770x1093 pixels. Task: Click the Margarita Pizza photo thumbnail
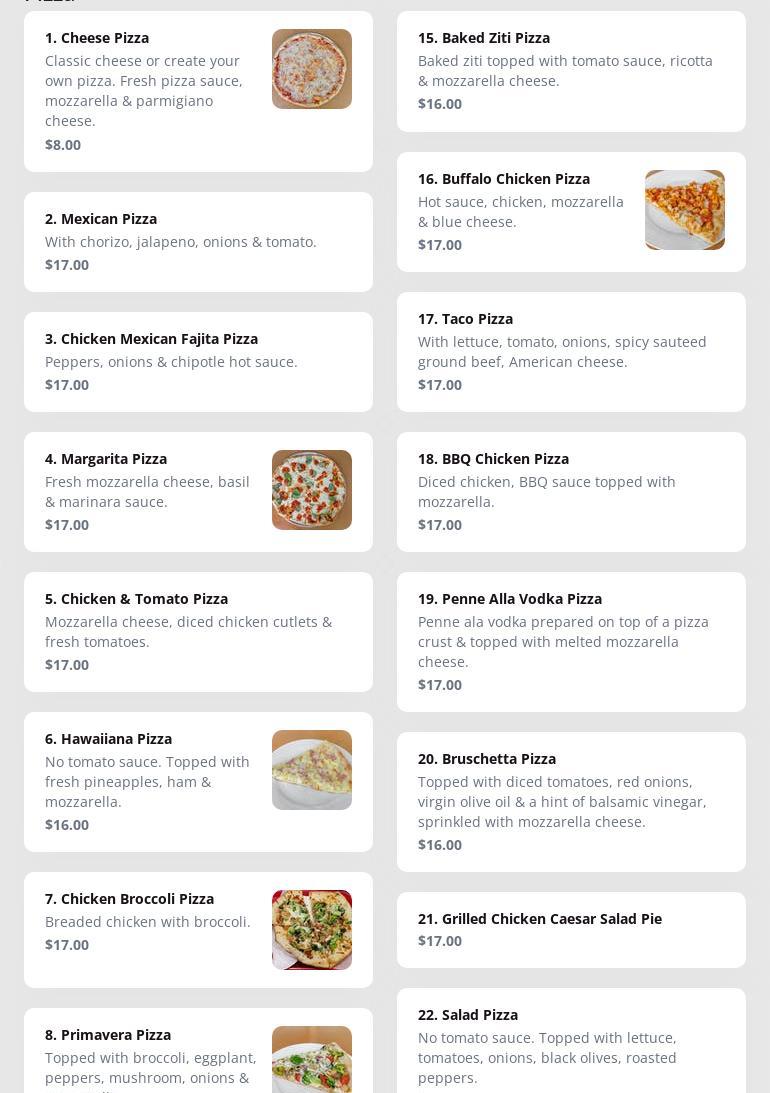(x=311, y=490)
